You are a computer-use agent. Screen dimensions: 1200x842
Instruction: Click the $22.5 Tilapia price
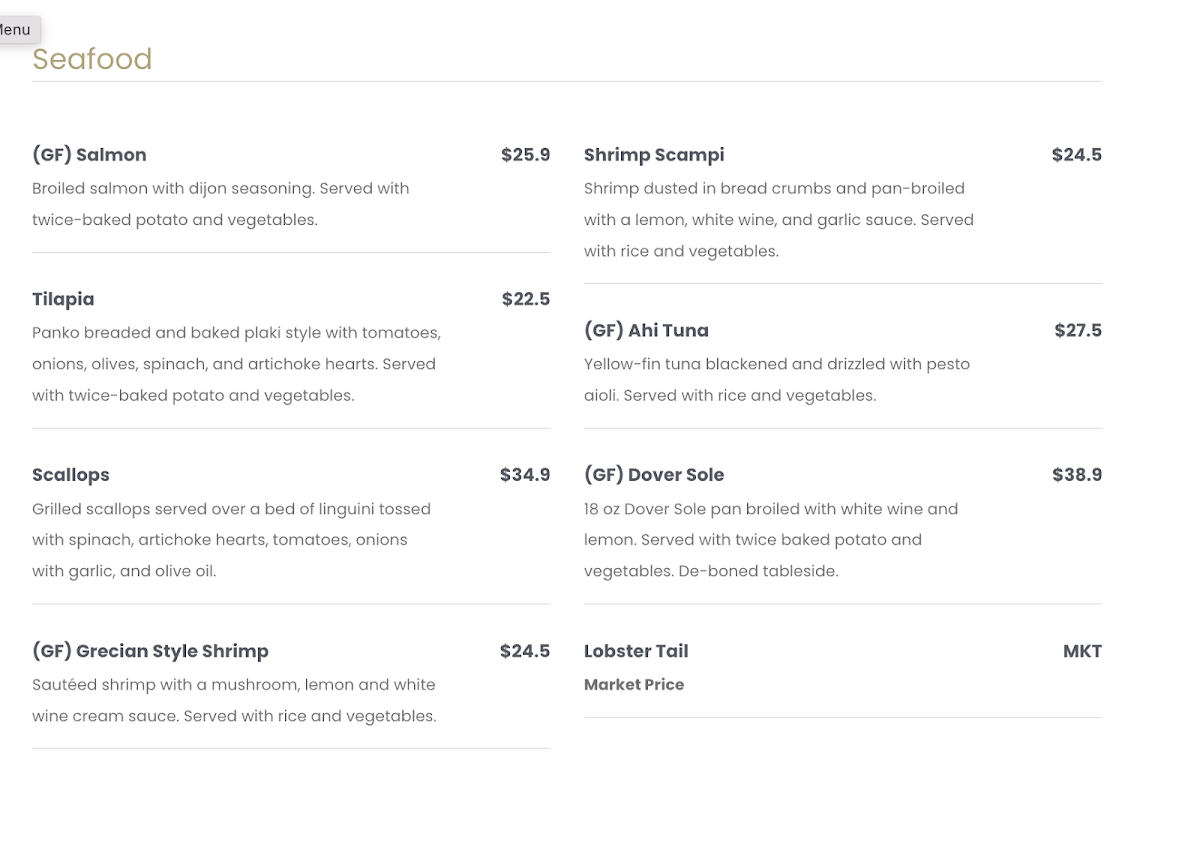[525, 299]
